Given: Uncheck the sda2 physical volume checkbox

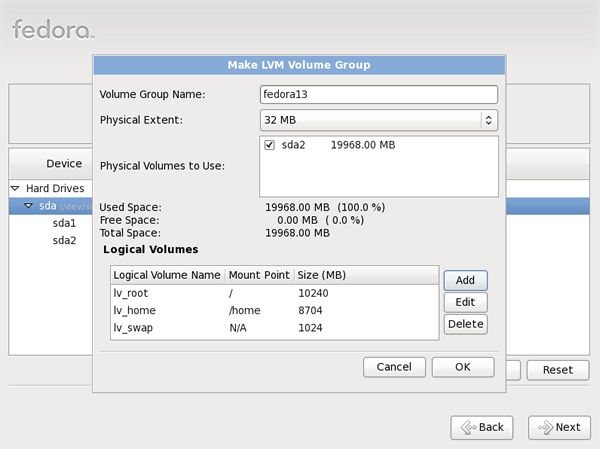Looking at the screenshot, I should click(269, 145).
